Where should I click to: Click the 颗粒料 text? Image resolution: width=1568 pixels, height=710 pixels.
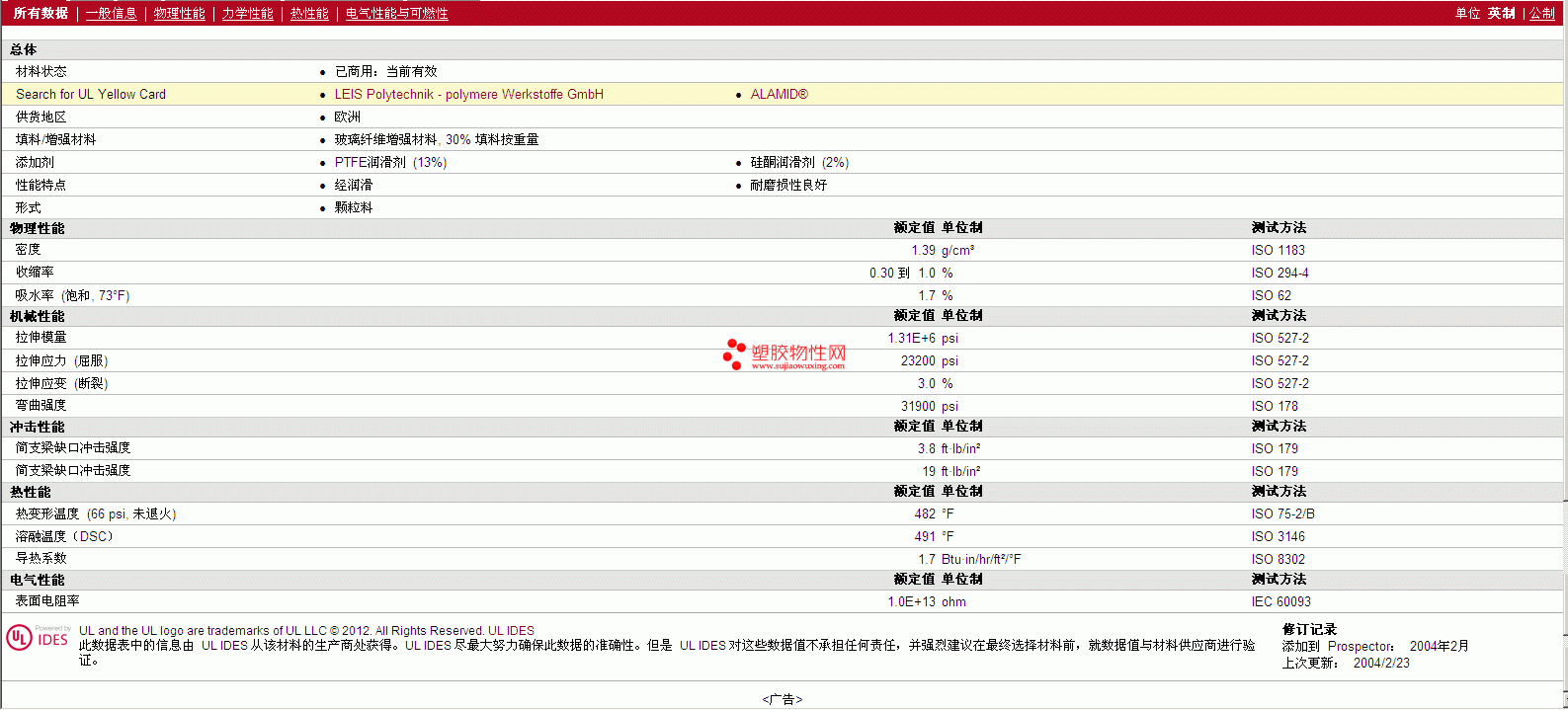[x=354, y=207]
